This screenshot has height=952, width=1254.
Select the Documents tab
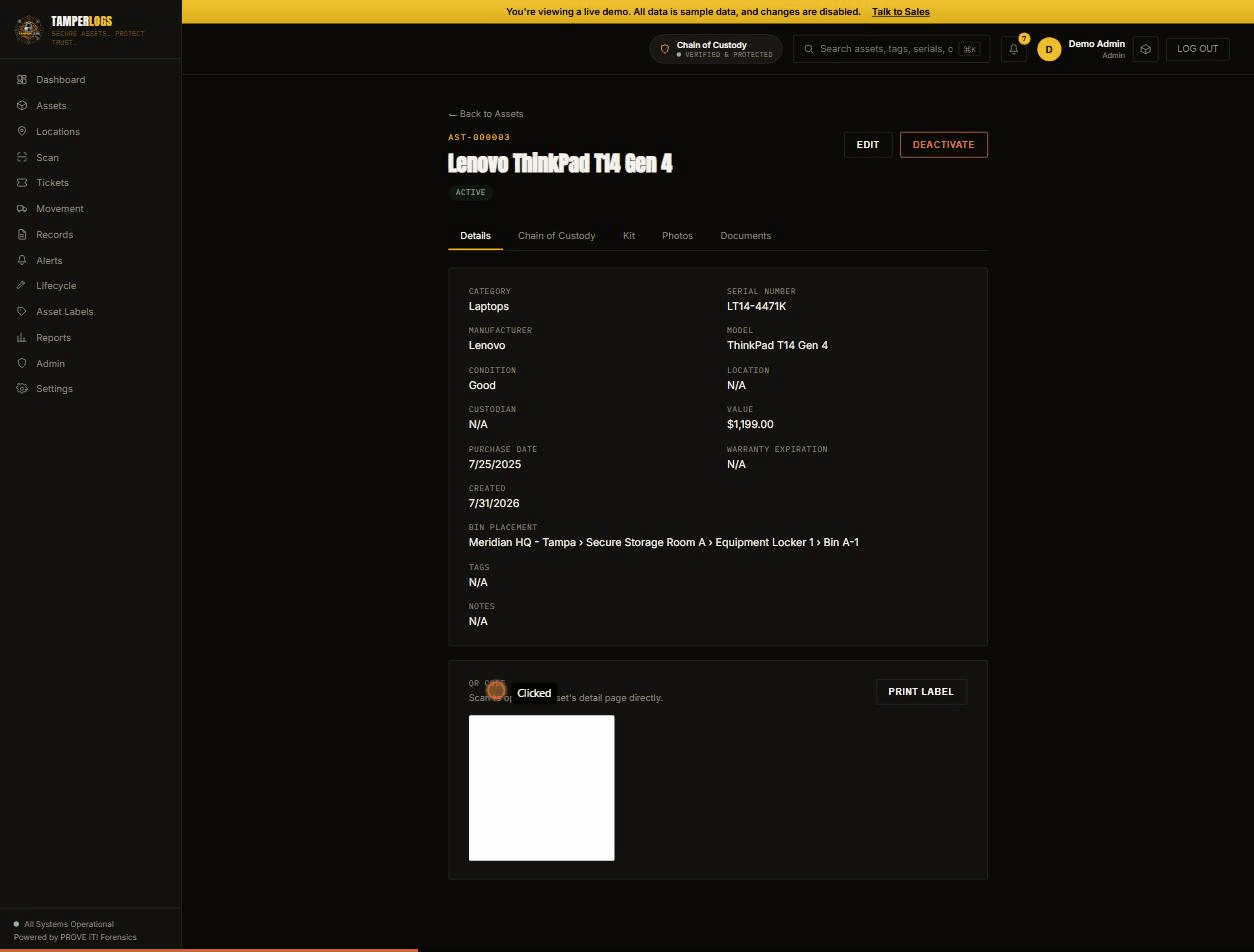pos(745,236)
